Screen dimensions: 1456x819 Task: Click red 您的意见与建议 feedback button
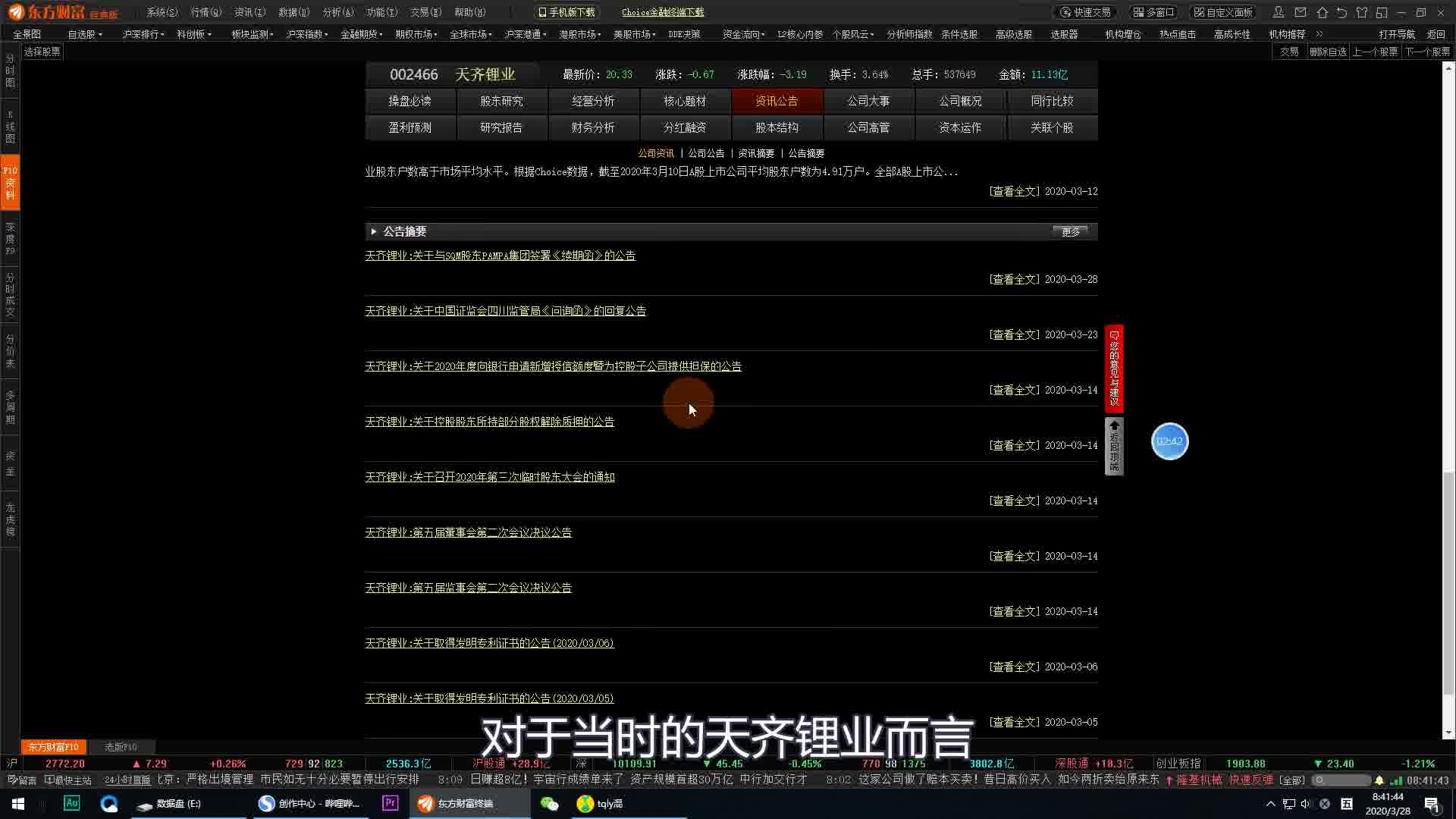click(1114, 369)
